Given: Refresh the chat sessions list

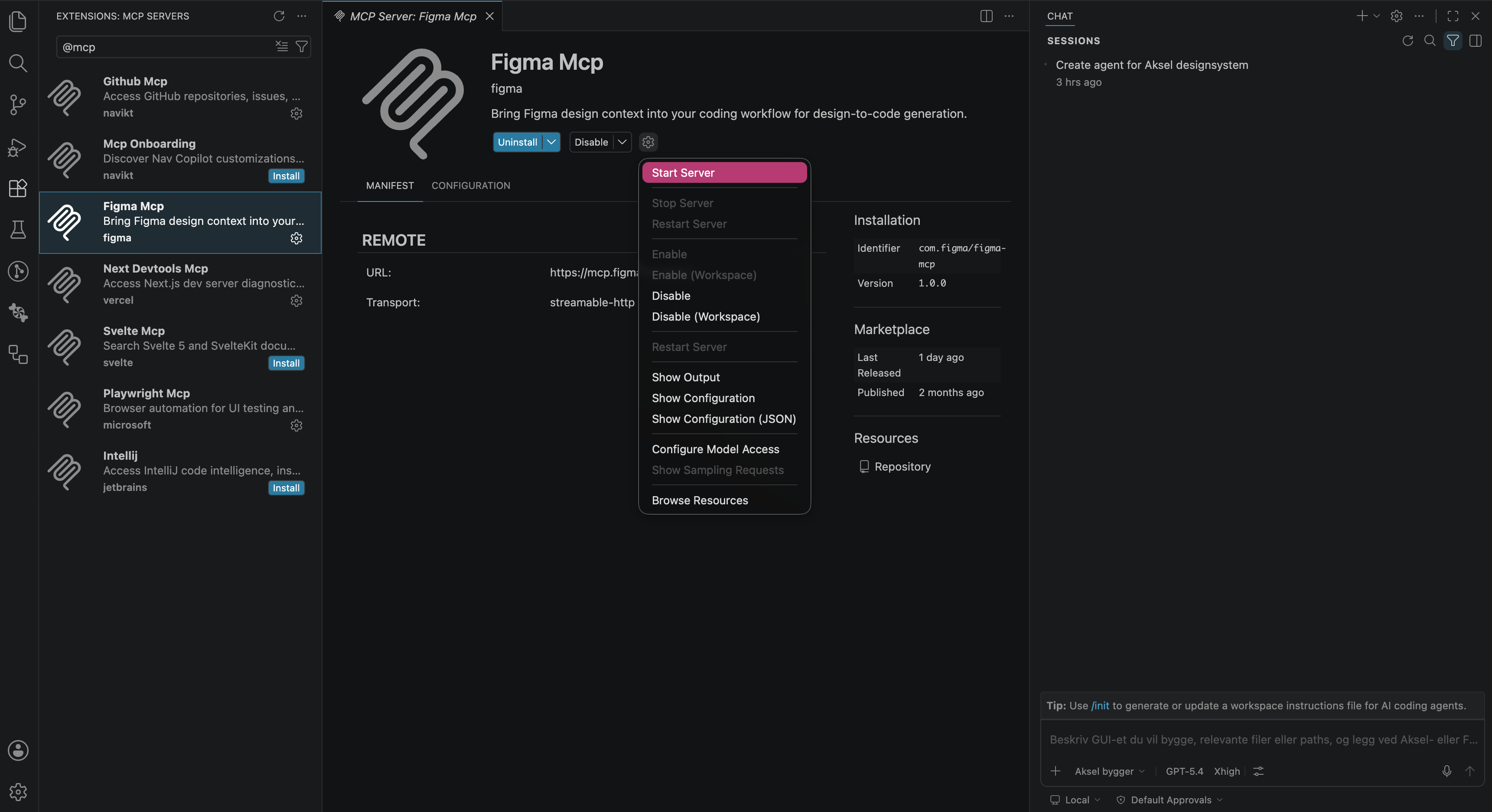Looking at the screenshot, I should 1408,40.
